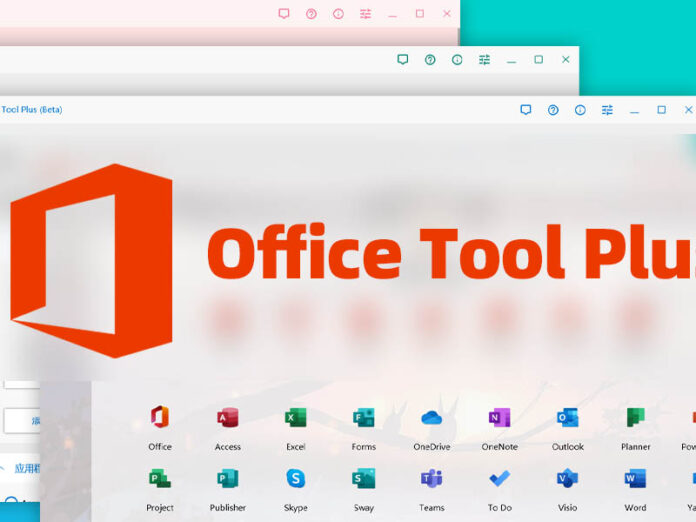Maximize the blue-themed front window

tap(661, 110)
